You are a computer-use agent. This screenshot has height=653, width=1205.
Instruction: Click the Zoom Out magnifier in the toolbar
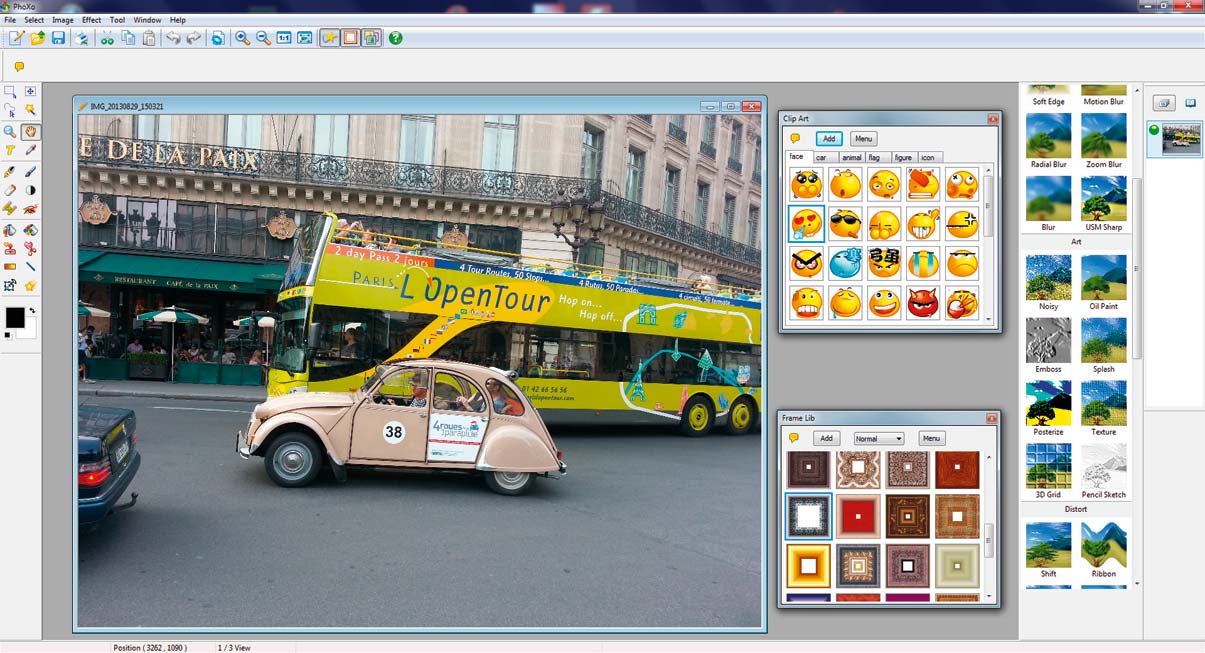pos(263,38)
